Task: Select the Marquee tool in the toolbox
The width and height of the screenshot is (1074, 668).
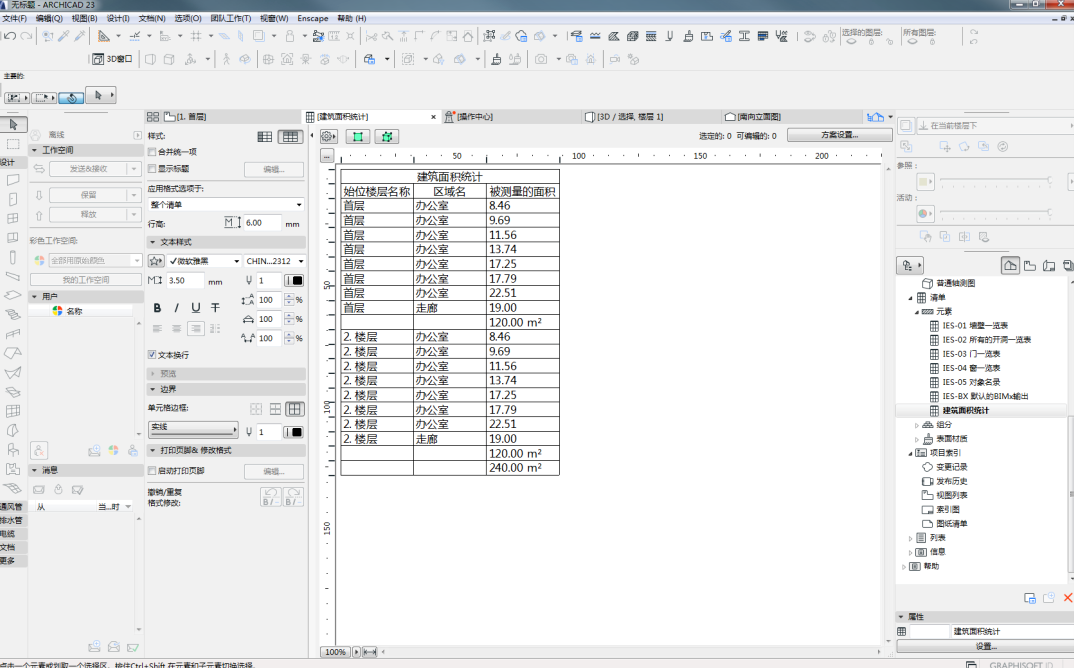Action: pos(13,144)
